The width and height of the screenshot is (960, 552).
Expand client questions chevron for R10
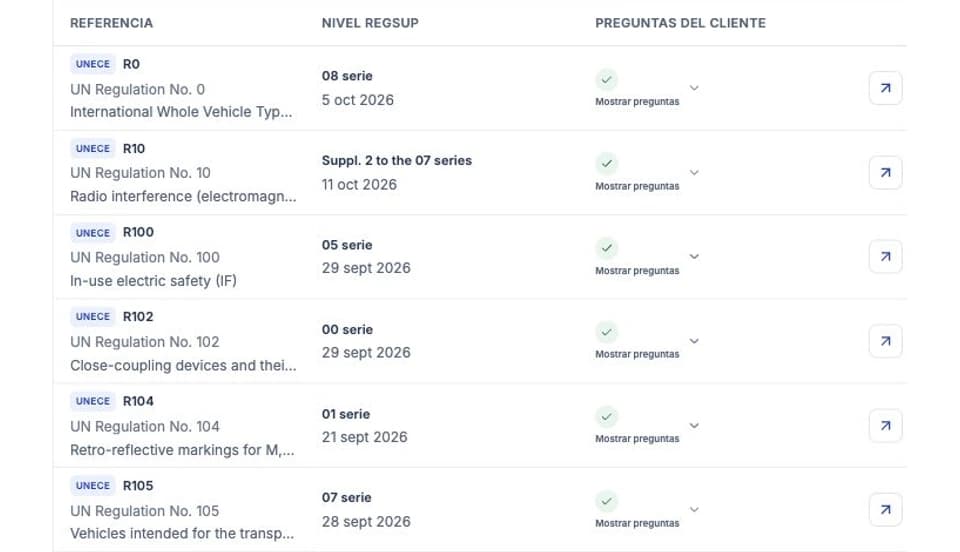(694, 173)
